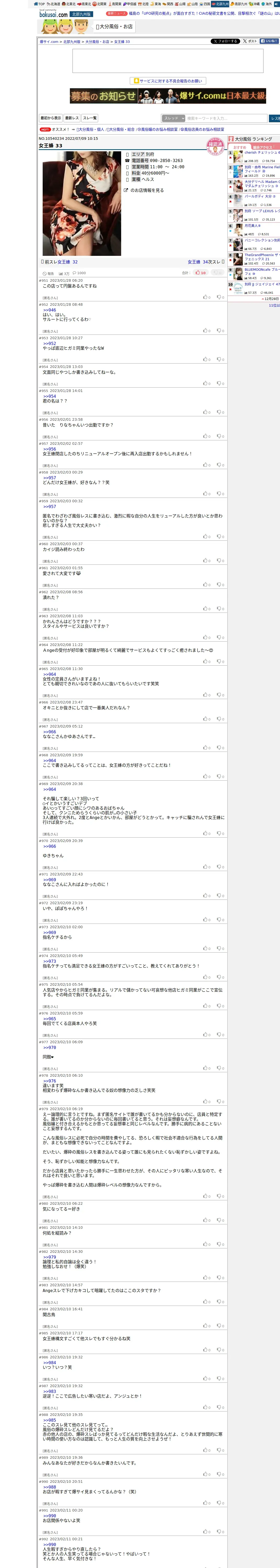The width and height of the screenshot is (280, 1568).
Task: Open the スレッド search type dropdown
Action: 173,118
